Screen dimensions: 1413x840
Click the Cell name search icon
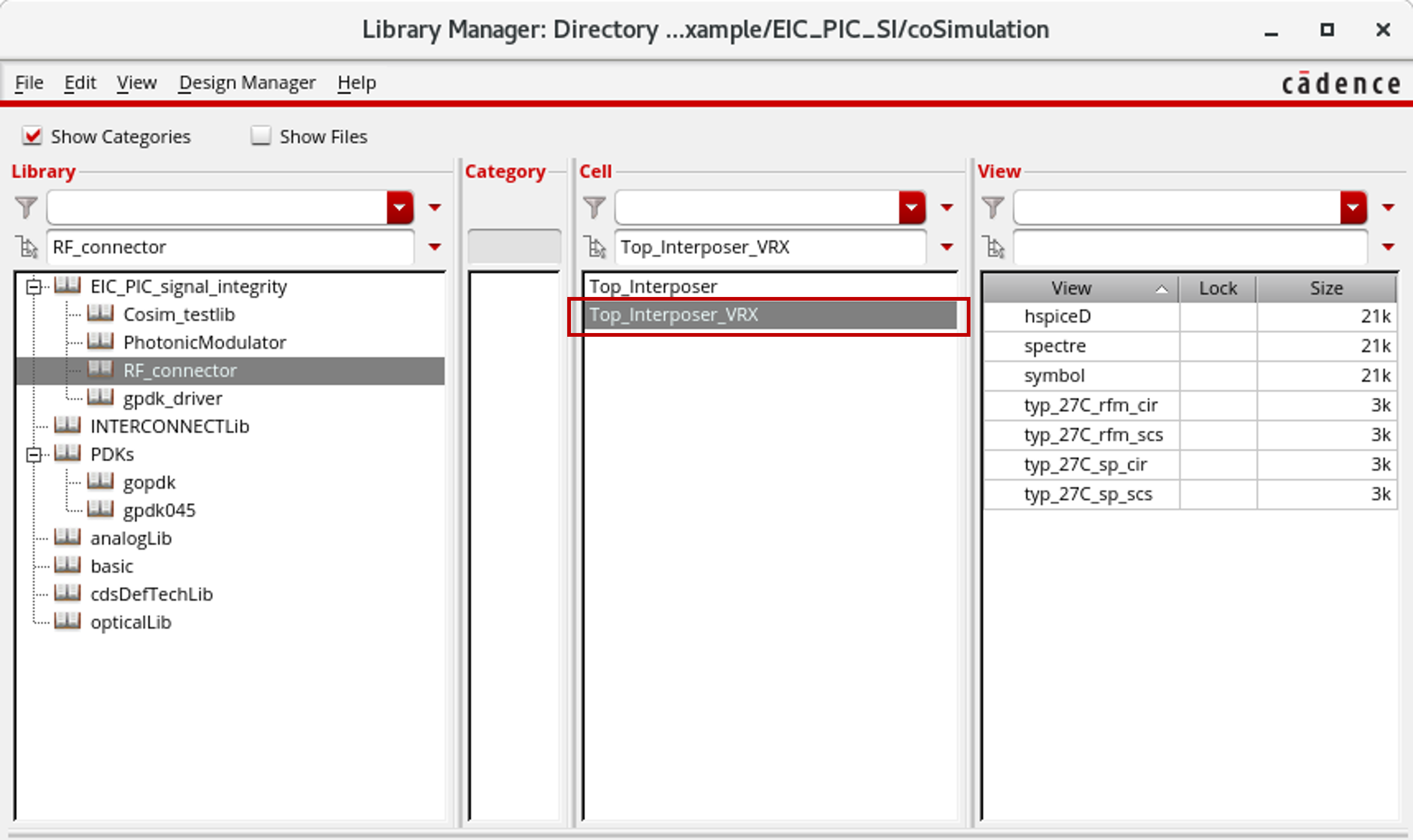pos(596,247)
